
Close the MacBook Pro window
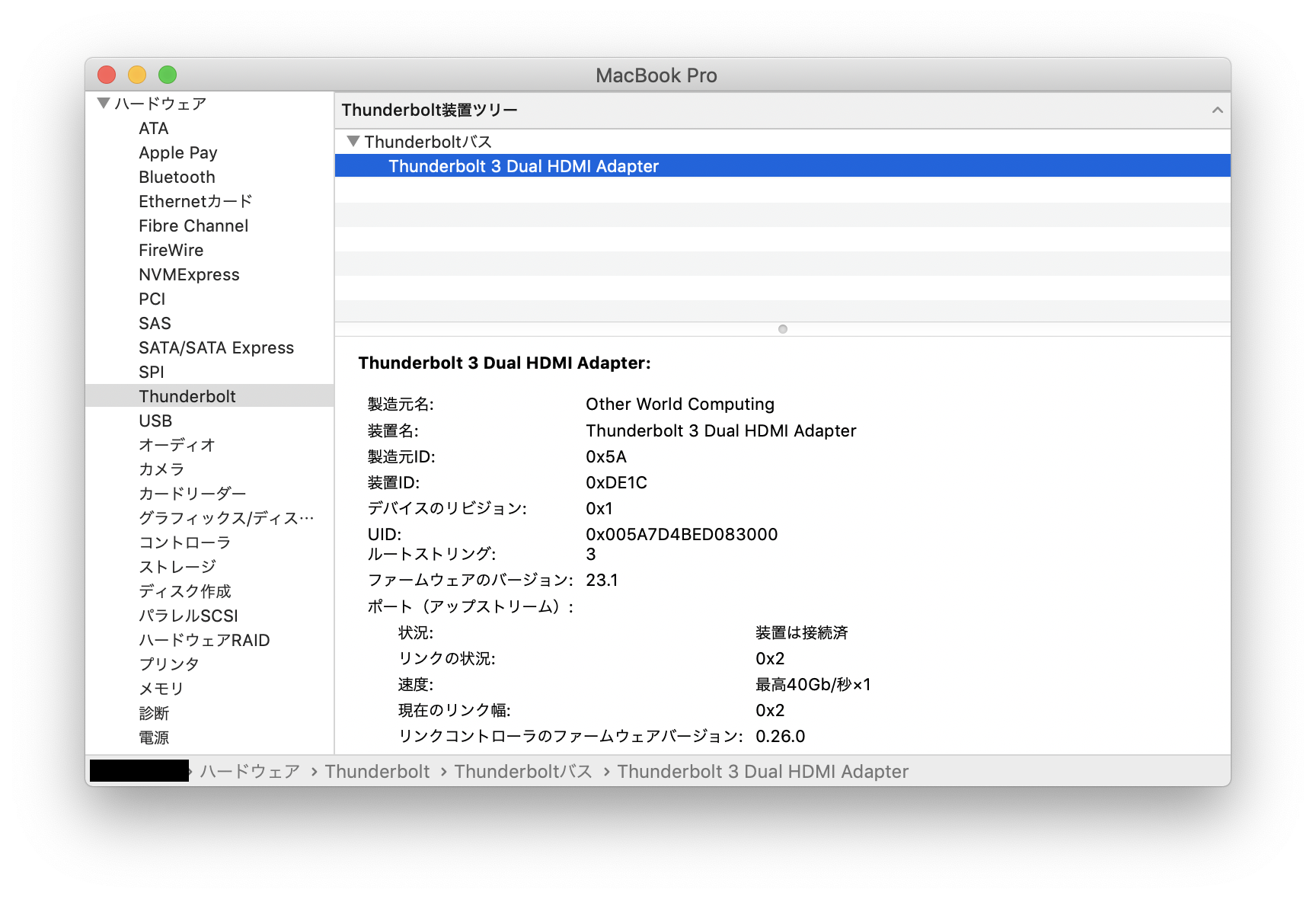[107, 75]
